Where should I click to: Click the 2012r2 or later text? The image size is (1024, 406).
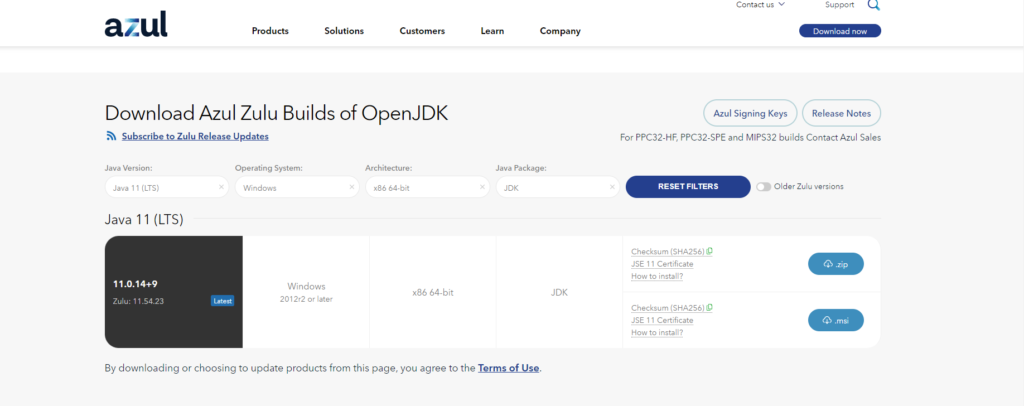click(306, 299)
